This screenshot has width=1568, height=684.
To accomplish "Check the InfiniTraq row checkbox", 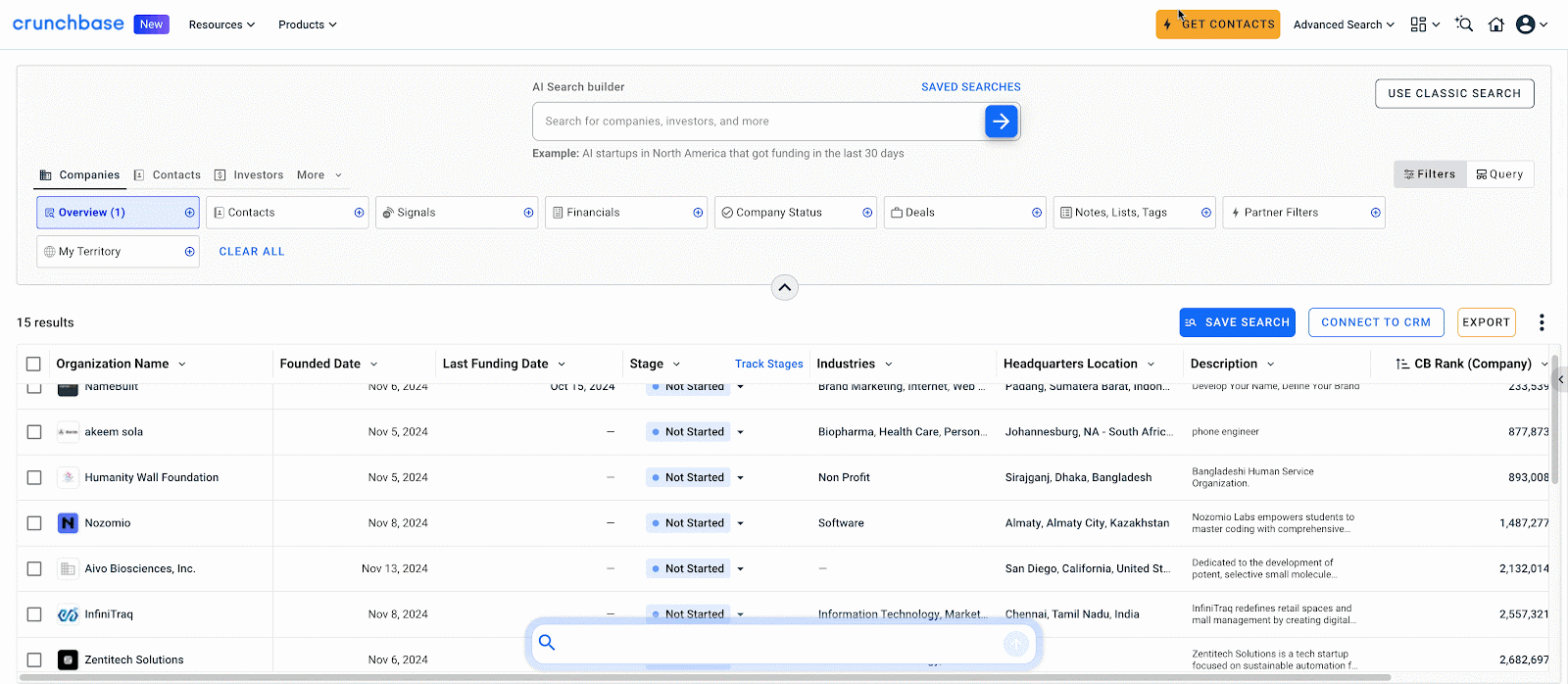I will [34, 614].
